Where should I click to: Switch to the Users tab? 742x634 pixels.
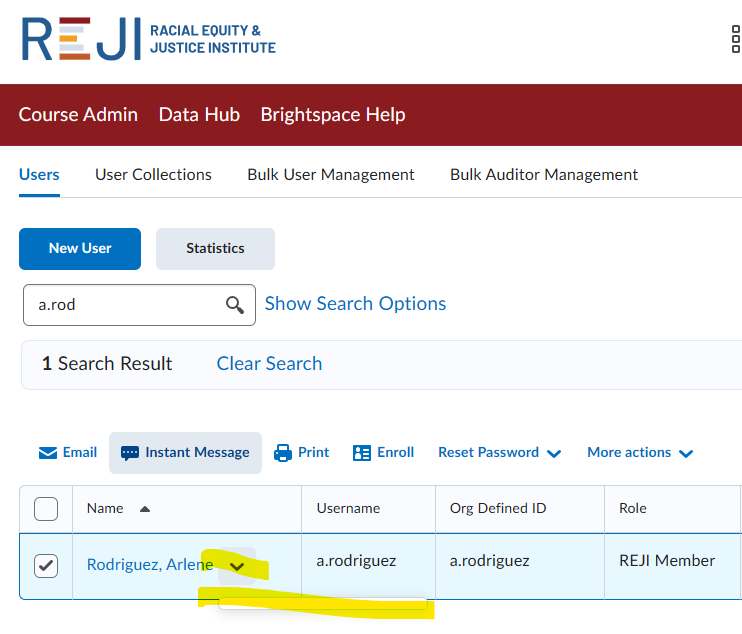point(39,175)
